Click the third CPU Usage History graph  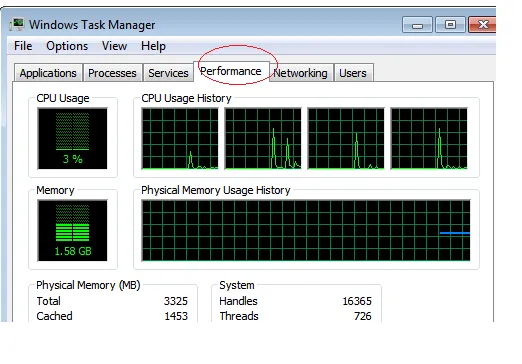pyautogui.click(x=346, y=138)
